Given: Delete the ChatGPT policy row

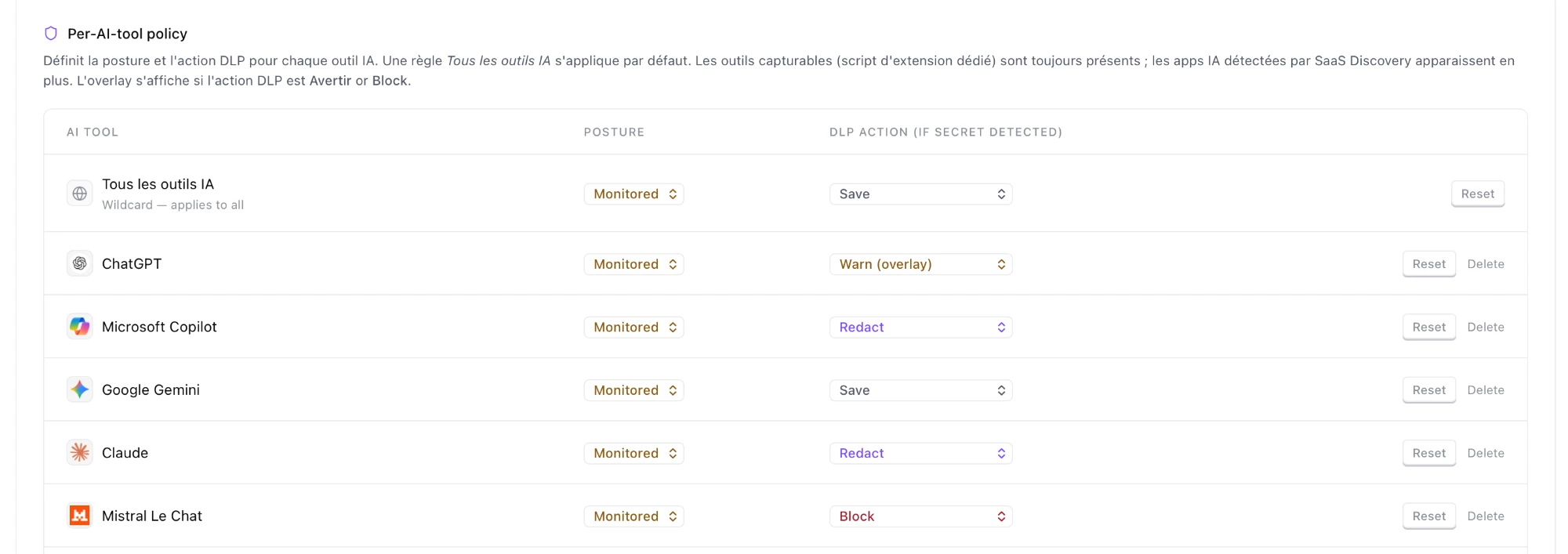Looking at the screenshot, I should (x=1486, y=264).
